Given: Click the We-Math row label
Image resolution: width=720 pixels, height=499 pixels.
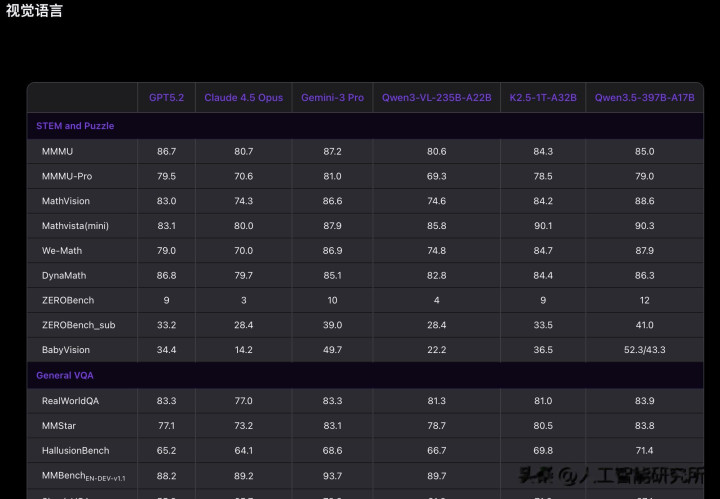Looking at the screenshot, I should click(62, 251).
